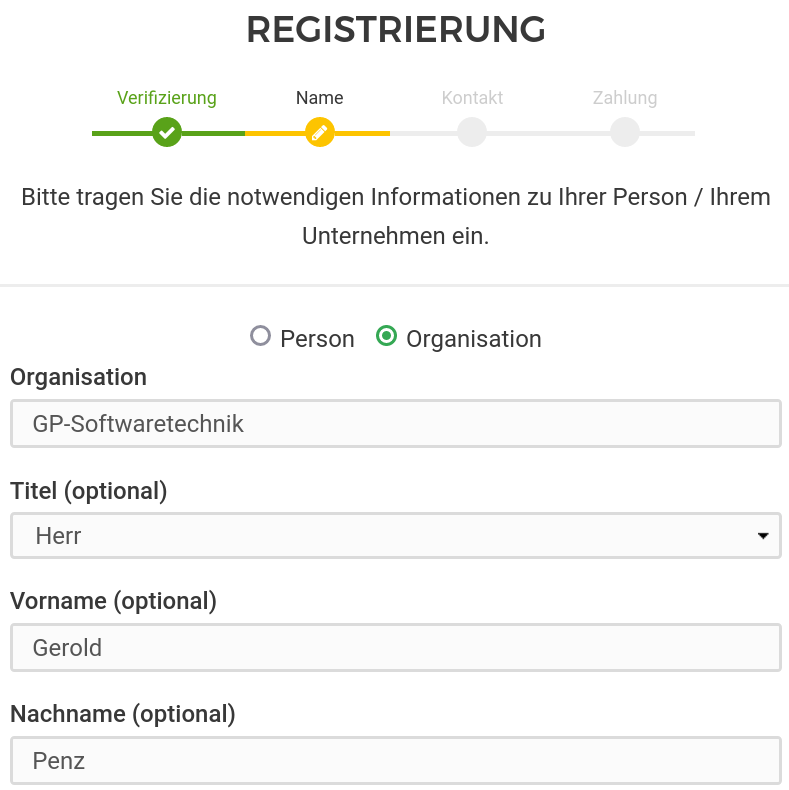Open the Zahlung step label
This screenshot has width=789, height=790.
click(625, 98)
